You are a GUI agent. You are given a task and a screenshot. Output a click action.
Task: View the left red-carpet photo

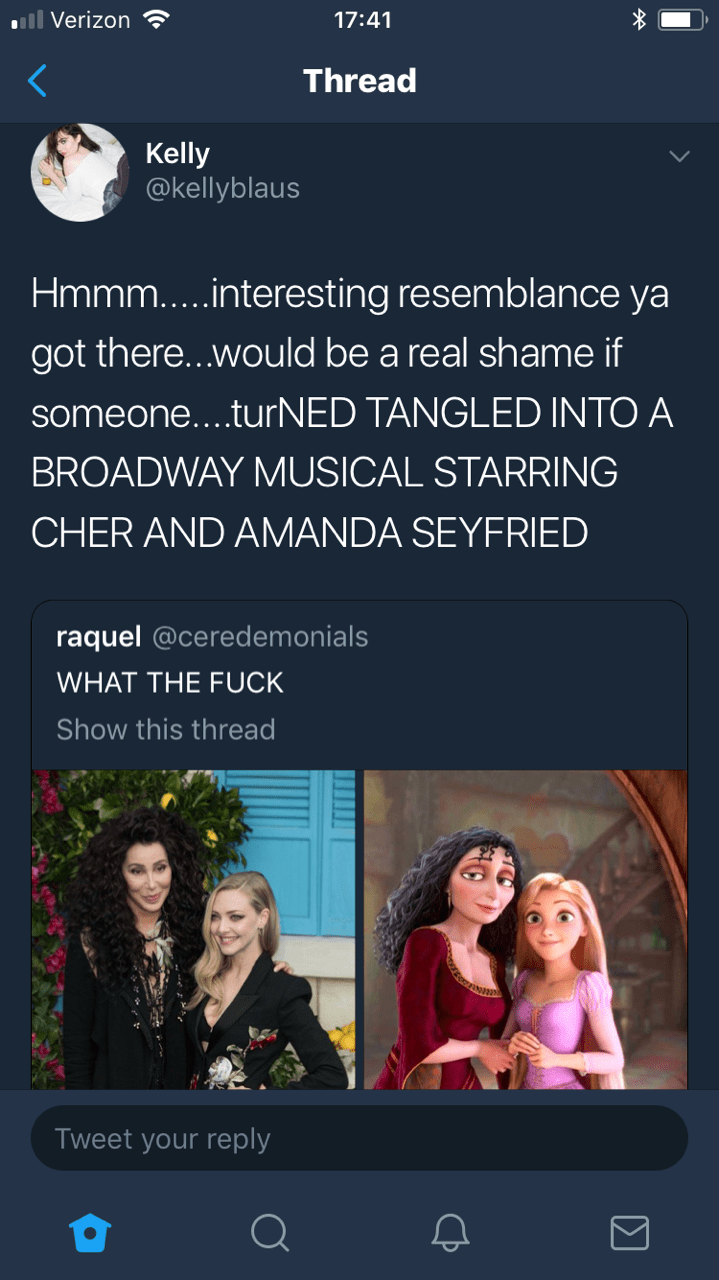click(194, 929)
